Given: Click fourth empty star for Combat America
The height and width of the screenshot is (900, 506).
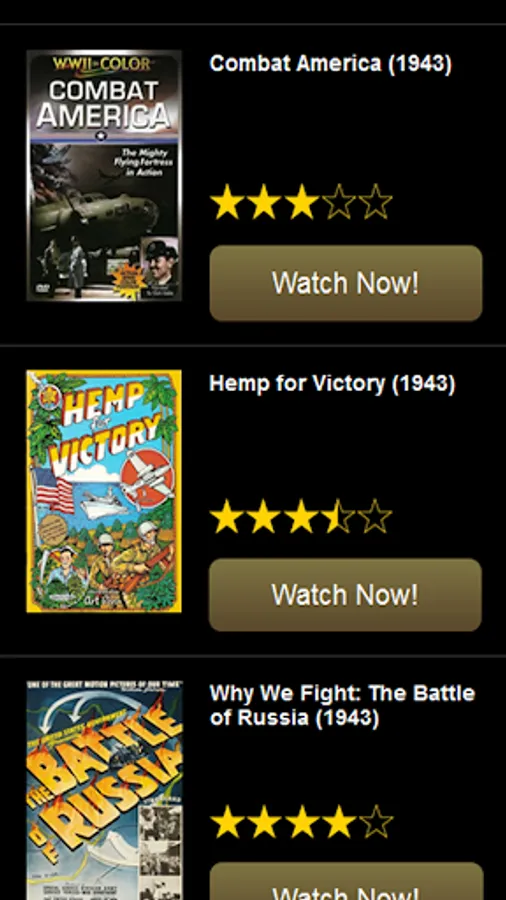Looking at the screenshot, I should [338, 201].
